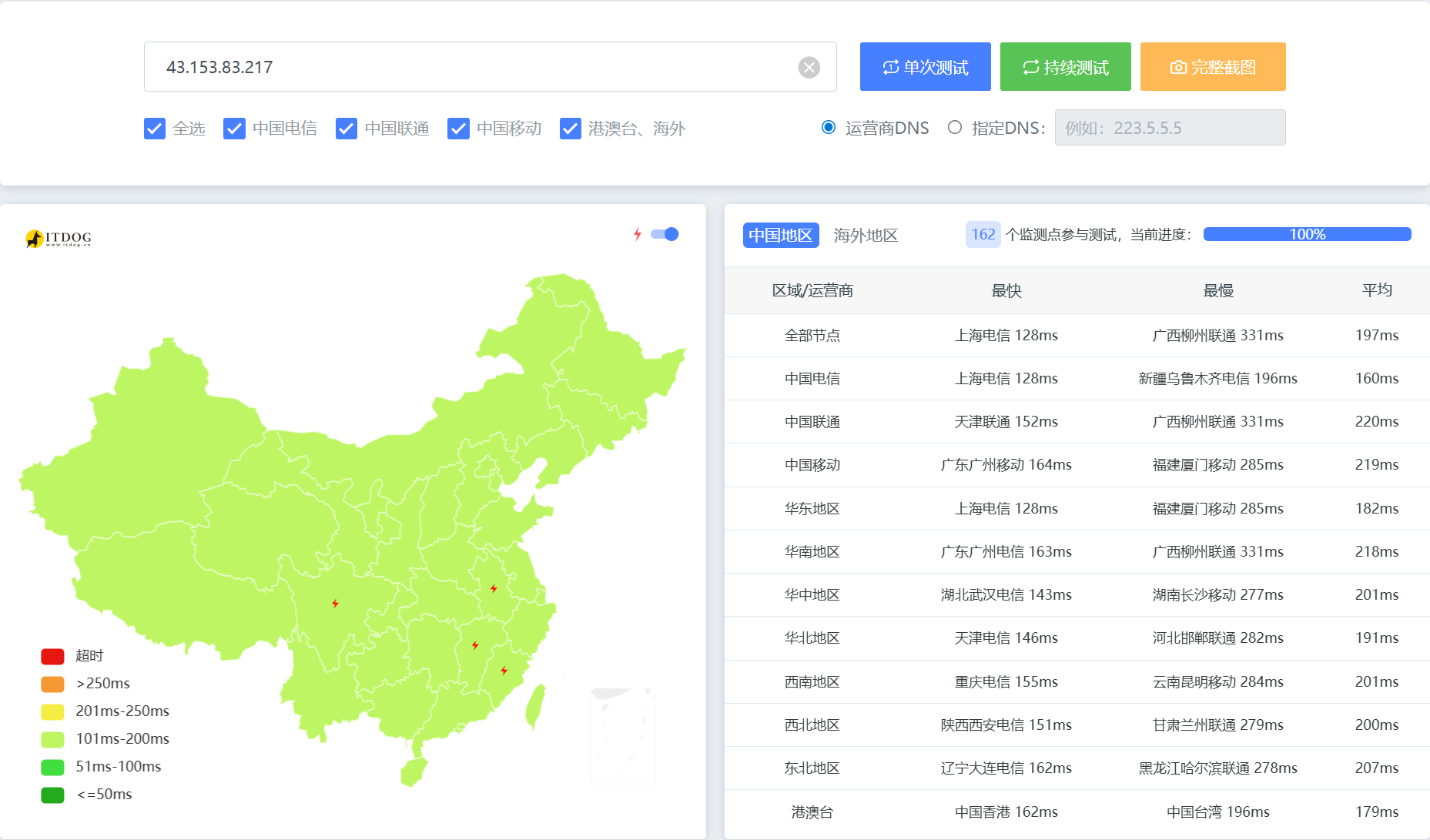1430x840 pixels.
Task: Click the 平均 column header
Action: tap(1377, 290)
